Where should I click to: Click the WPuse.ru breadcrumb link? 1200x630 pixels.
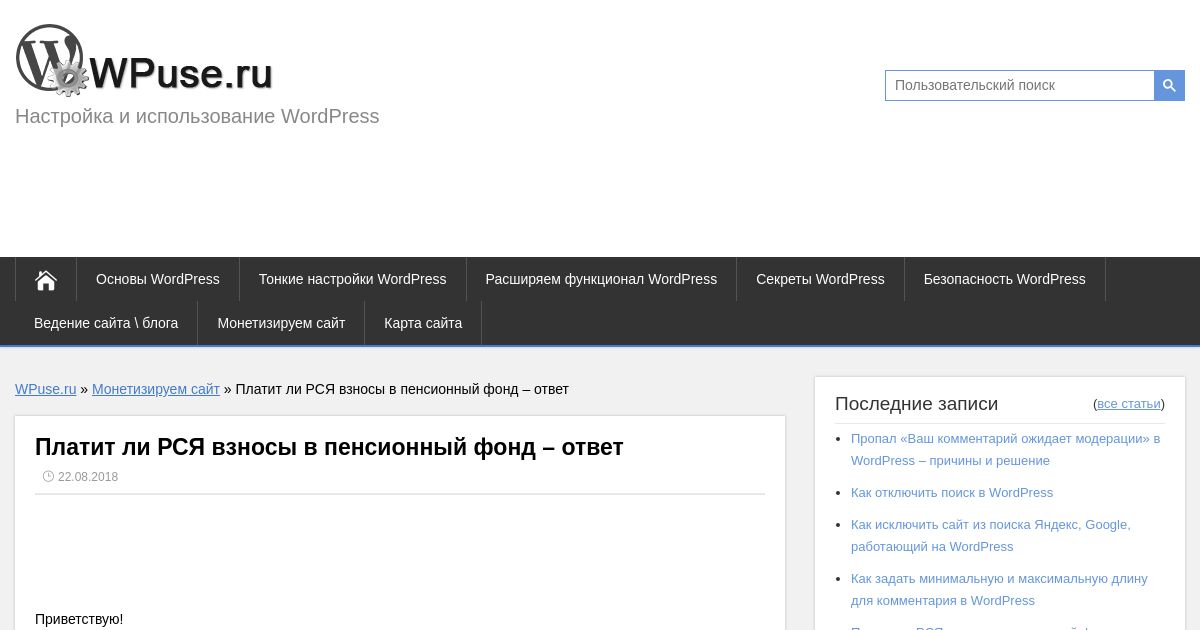(x=46, y=389)
